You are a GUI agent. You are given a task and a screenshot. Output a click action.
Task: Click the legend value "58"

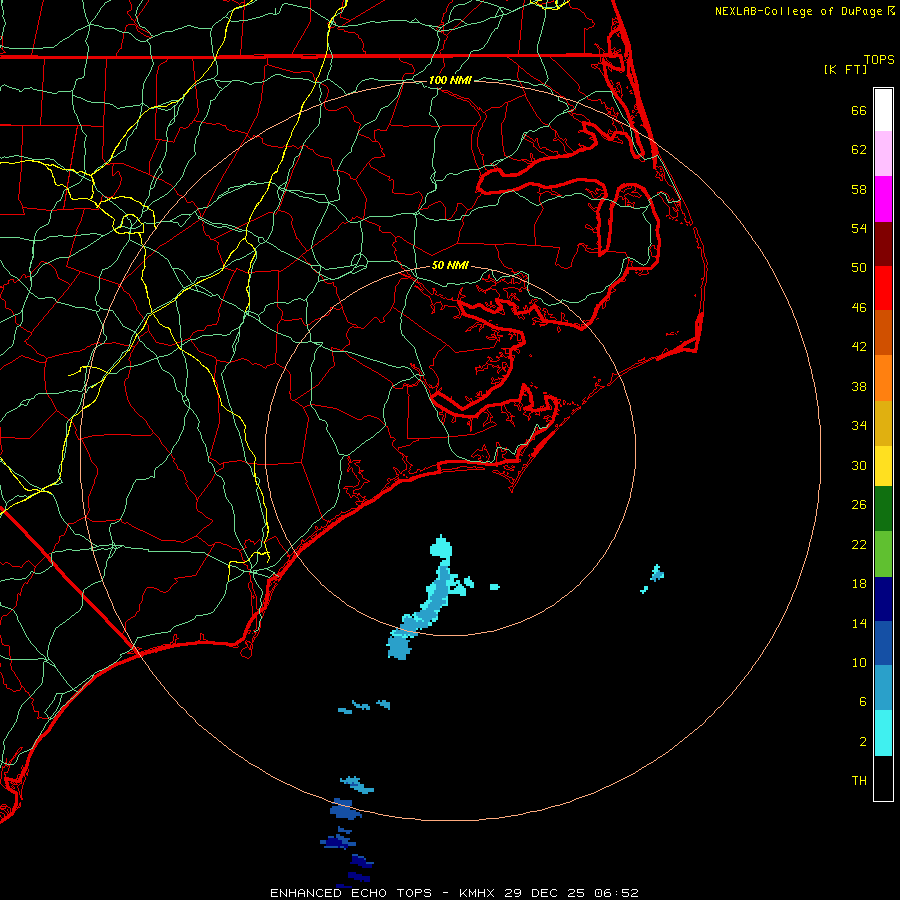859,189
